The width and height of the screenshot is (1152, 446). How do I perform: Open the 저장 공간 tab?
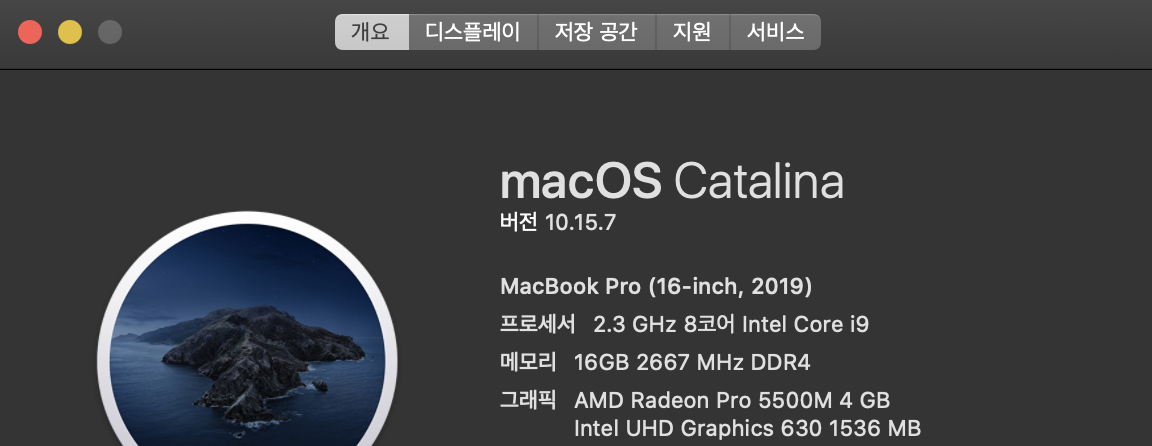pyautogui.click(x=597, y=32)
